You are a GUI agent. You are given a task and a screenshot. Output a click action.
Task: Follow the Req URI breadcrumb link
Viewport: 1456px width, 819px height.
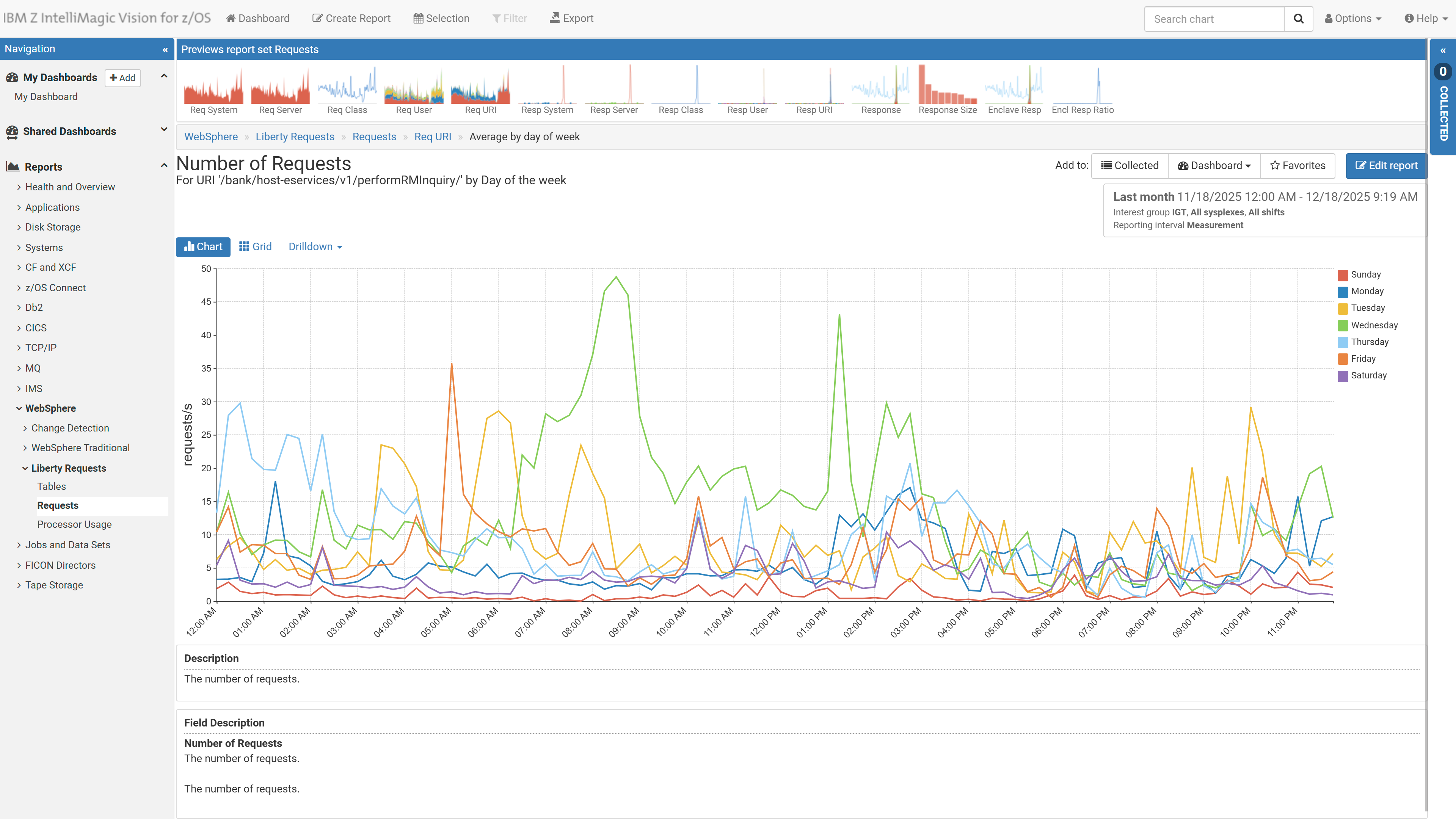433,137
